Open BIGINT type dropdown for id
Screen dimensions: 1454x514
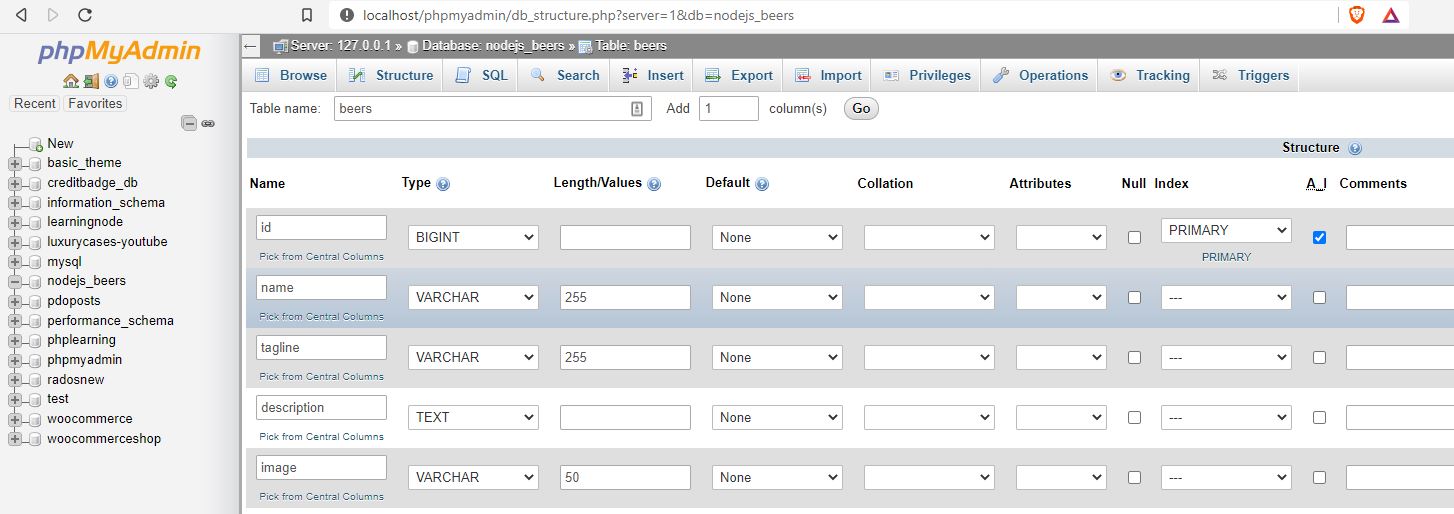(x=473, y=237)
